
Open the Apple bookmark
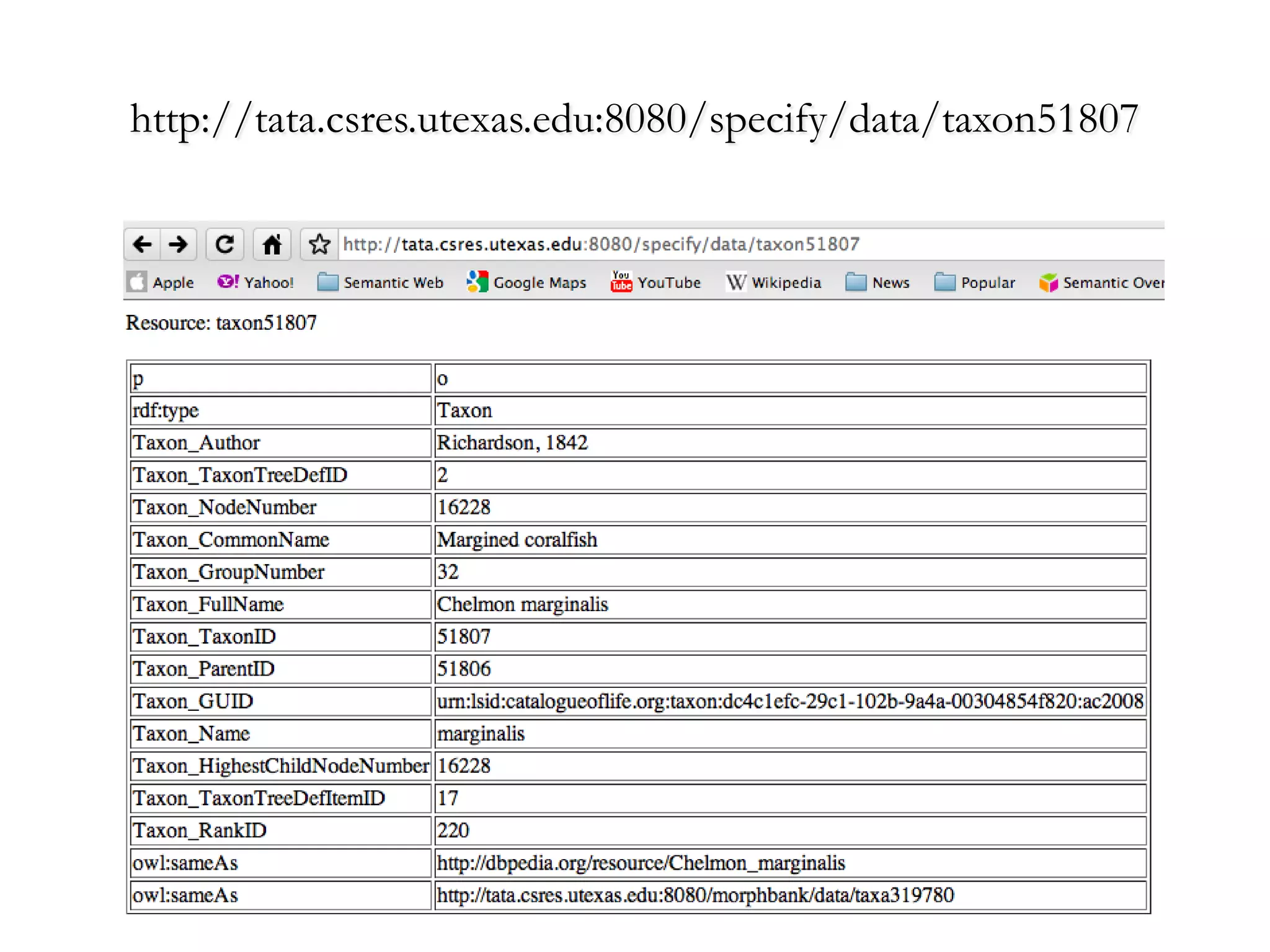[161, 283]
